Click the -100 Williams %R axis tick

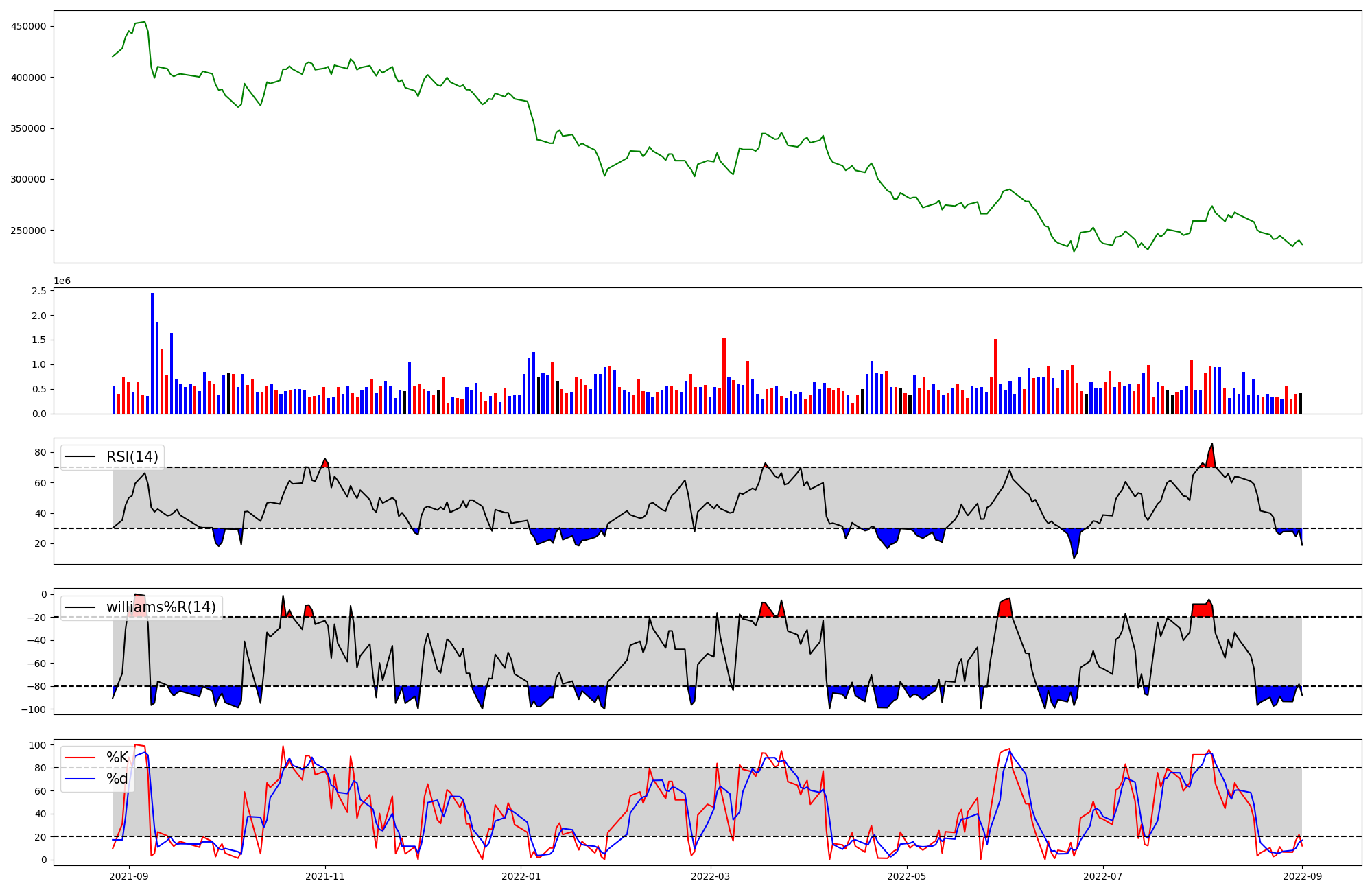[x=33, y=709]
